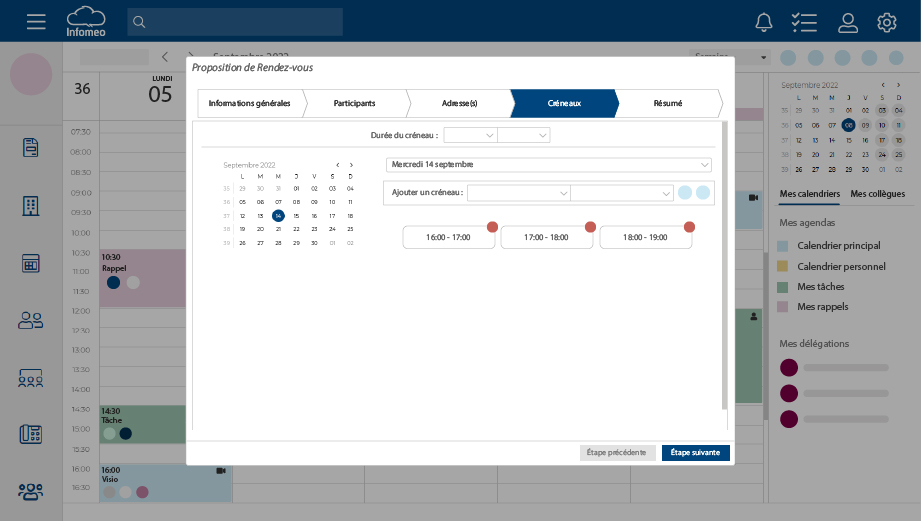The width and height of the screenshot is (921, 521).
Task: Open second Durée du créneau dropdown
Action: coord(523,135)
